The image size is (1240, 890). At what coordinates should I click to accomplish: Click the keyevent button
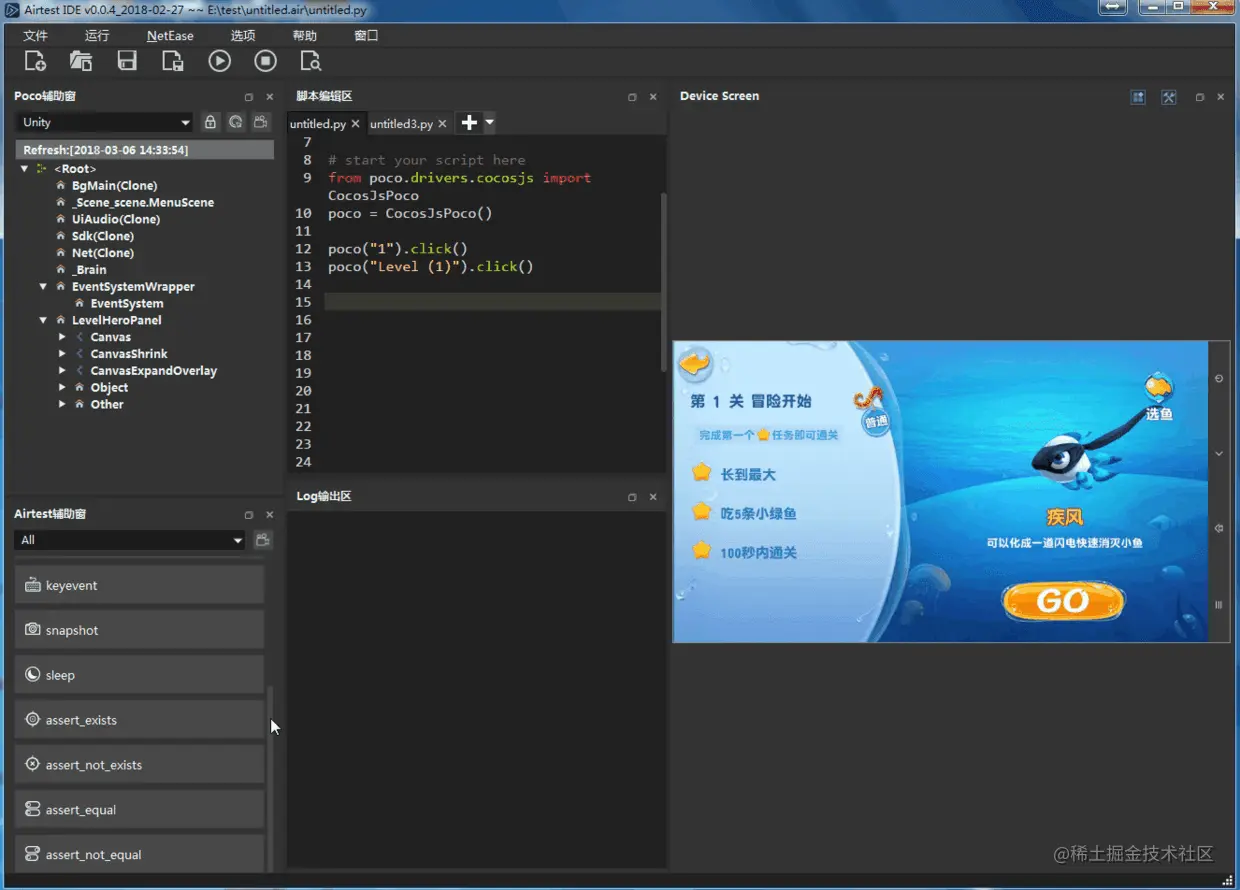139,585
